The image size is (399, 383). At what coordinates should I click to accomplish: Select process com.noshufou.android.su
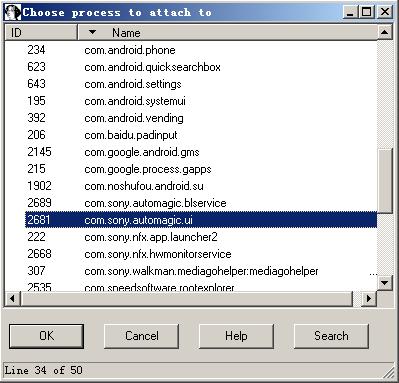[201, 186]
